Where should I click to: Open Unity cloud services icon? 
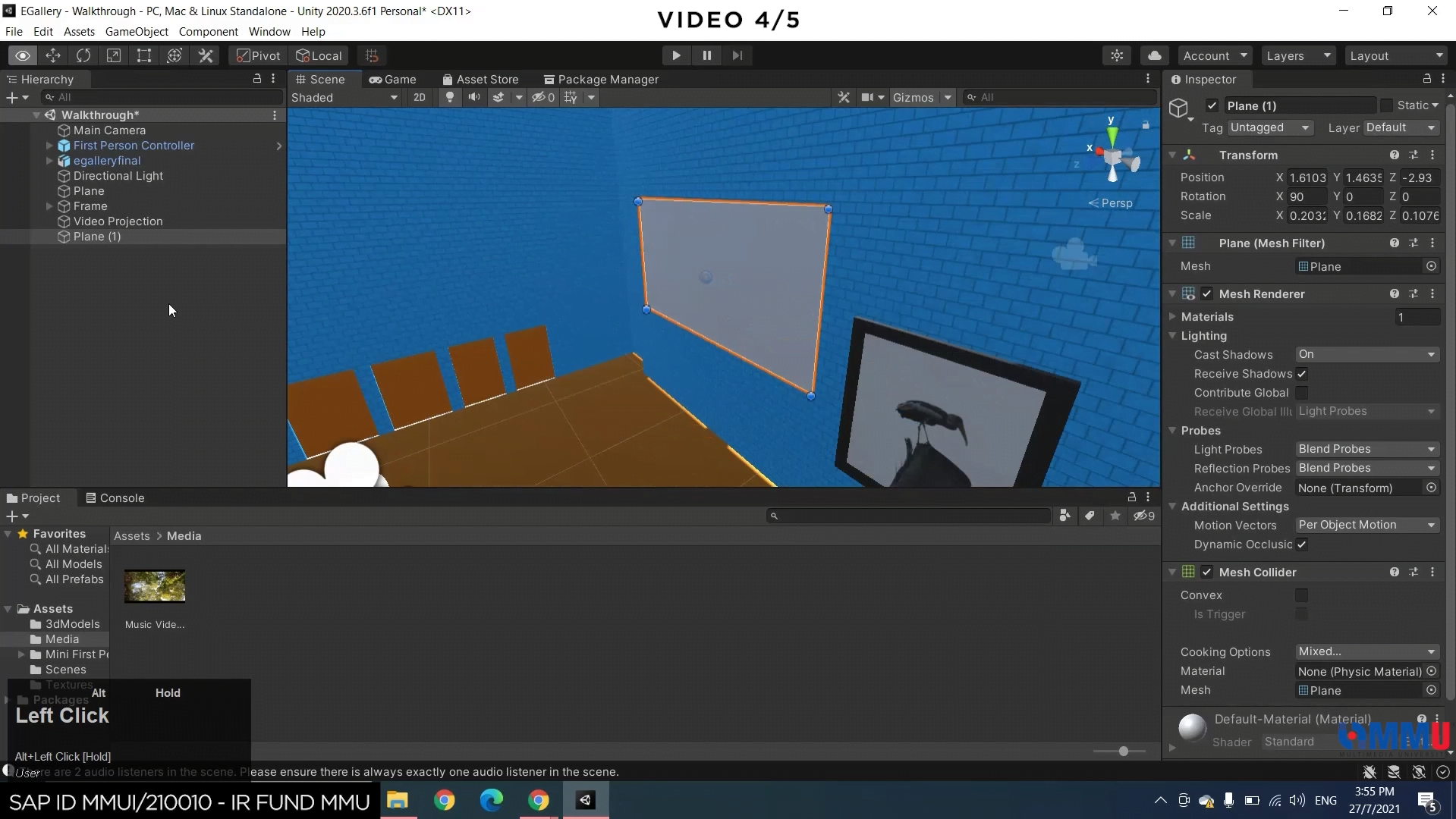pyautogui.click(x=1155, y=55)
